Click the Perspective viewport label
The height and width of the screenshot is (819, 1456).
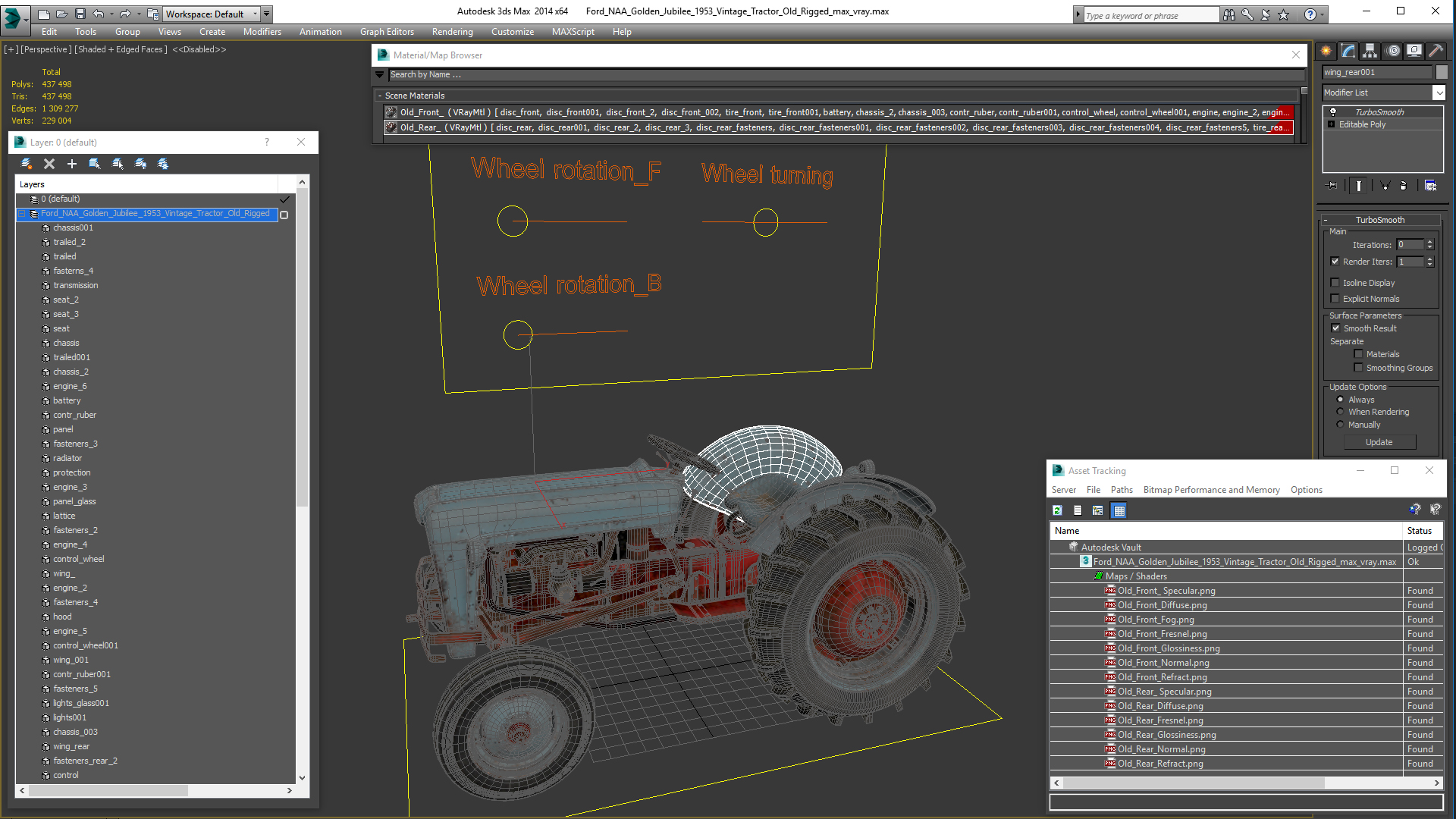coord(47,49)
